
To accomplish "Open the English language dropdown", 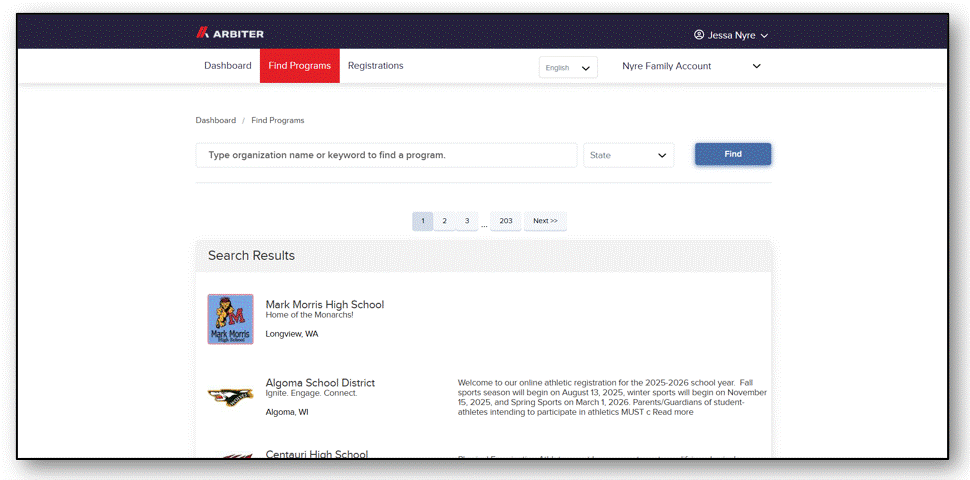I will pyautogui.click(x=568, y=67).
